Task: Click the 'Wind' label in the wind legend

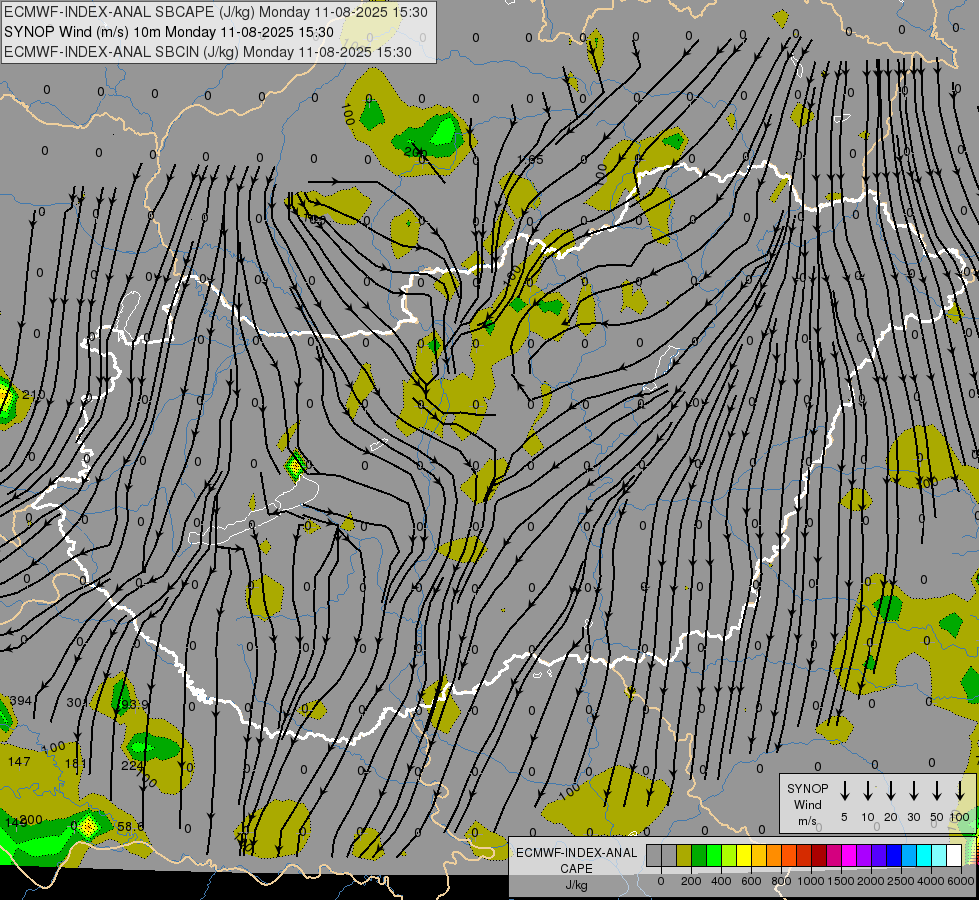Action: 807,804
